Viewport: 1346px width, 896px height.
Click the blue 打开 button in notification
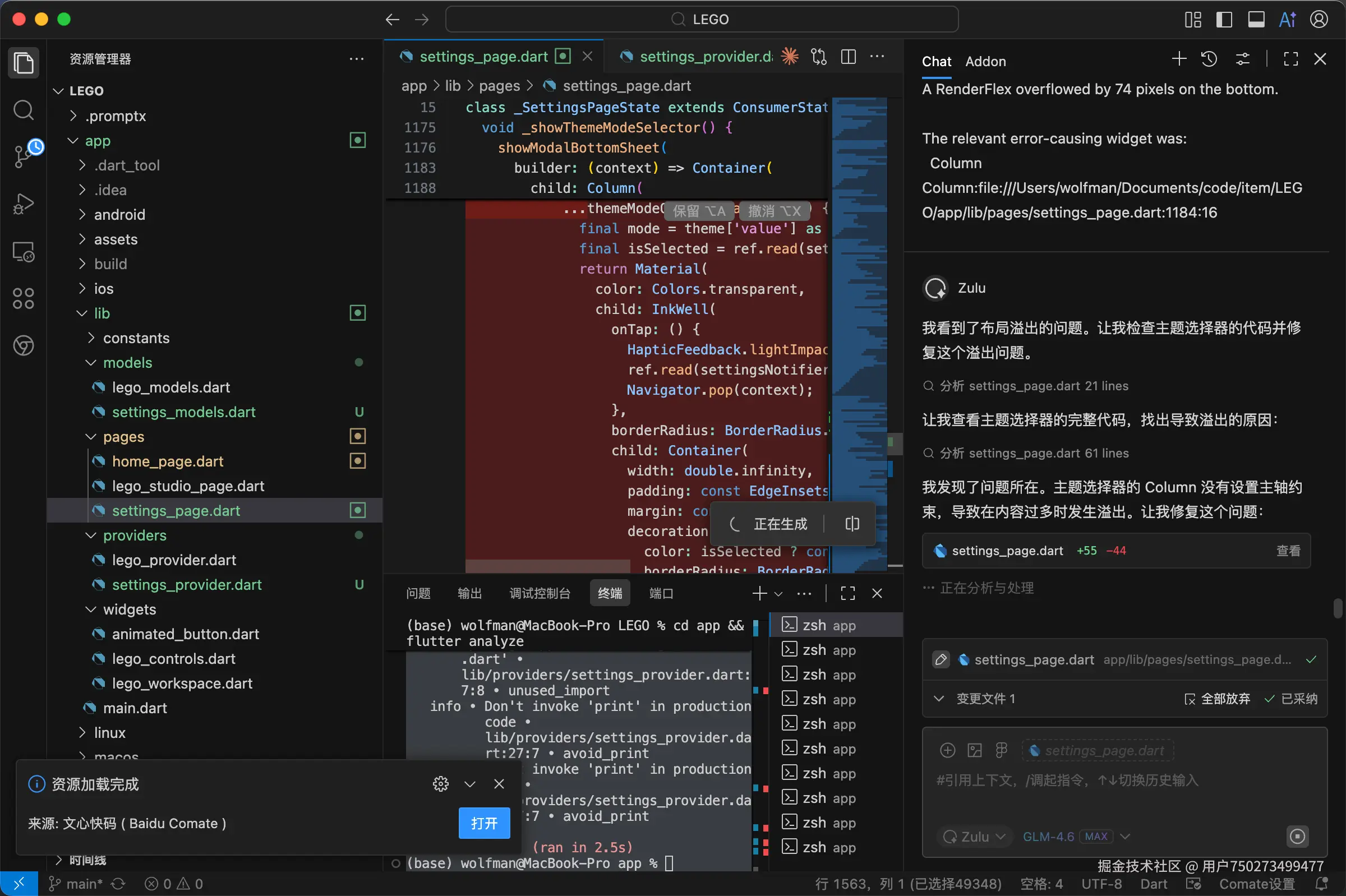click(x=483, y=824)
